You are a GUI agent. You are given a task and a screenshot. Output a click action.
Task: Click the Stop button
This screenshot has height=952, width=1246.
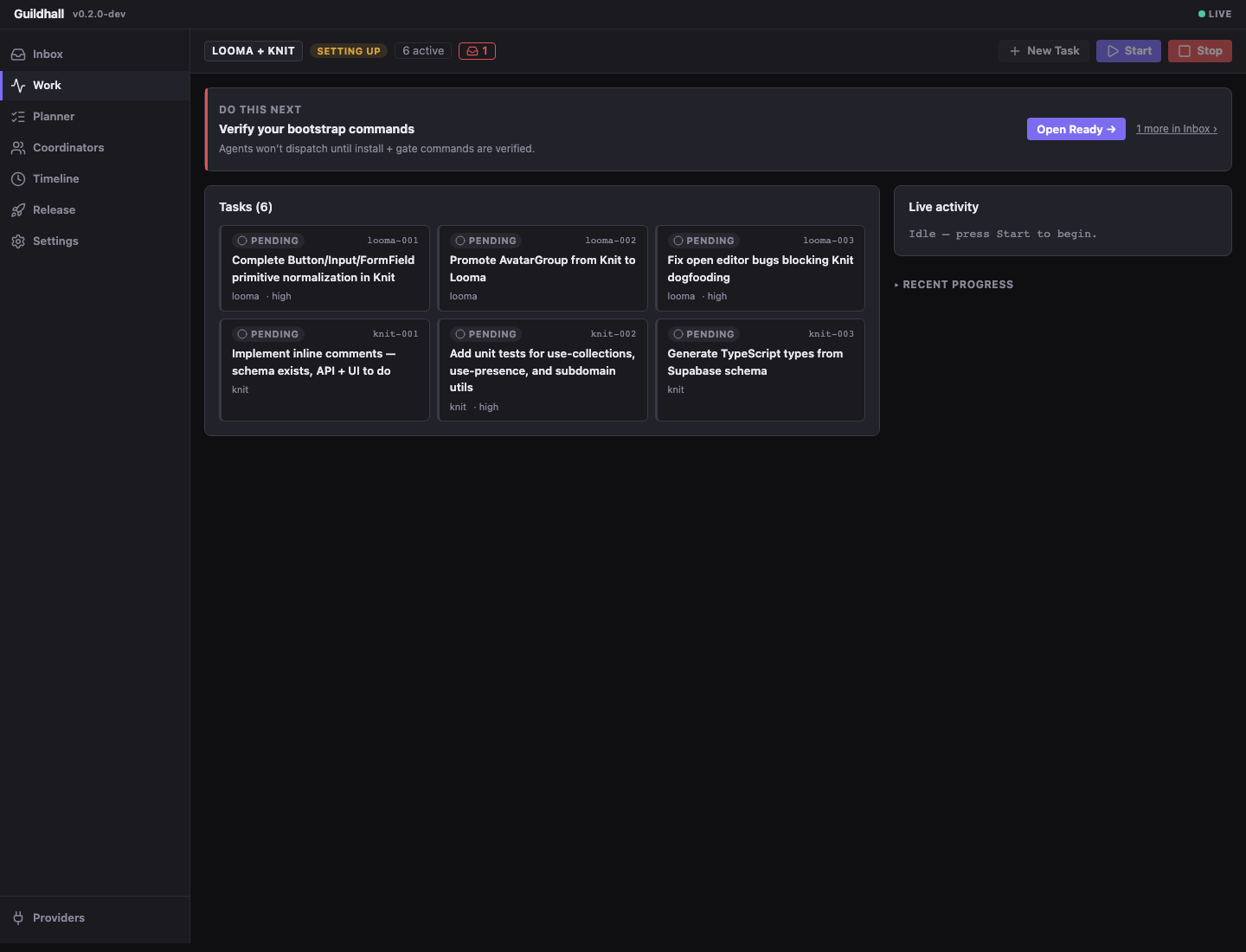(1200, 51)
